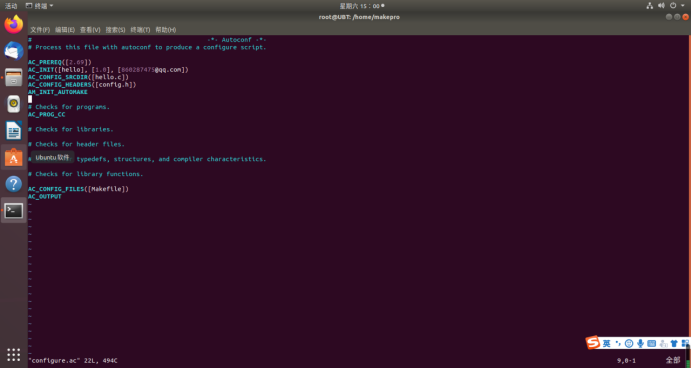Open the 终端(T) menu
Viewport: 691px width, 368px height.
pyautogui.click(x=140, y=30)
